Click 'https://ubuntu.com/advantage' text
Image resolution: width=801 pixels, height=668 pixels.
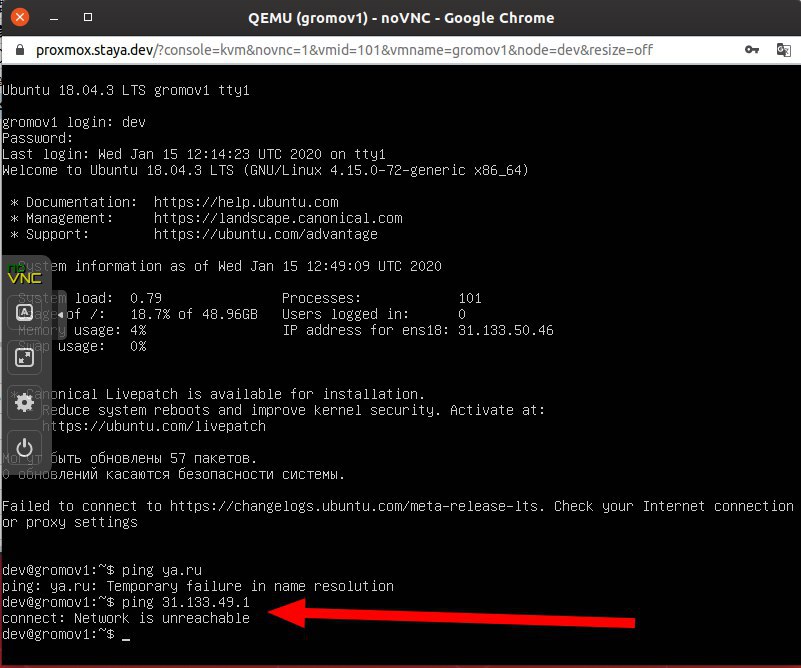266,234
